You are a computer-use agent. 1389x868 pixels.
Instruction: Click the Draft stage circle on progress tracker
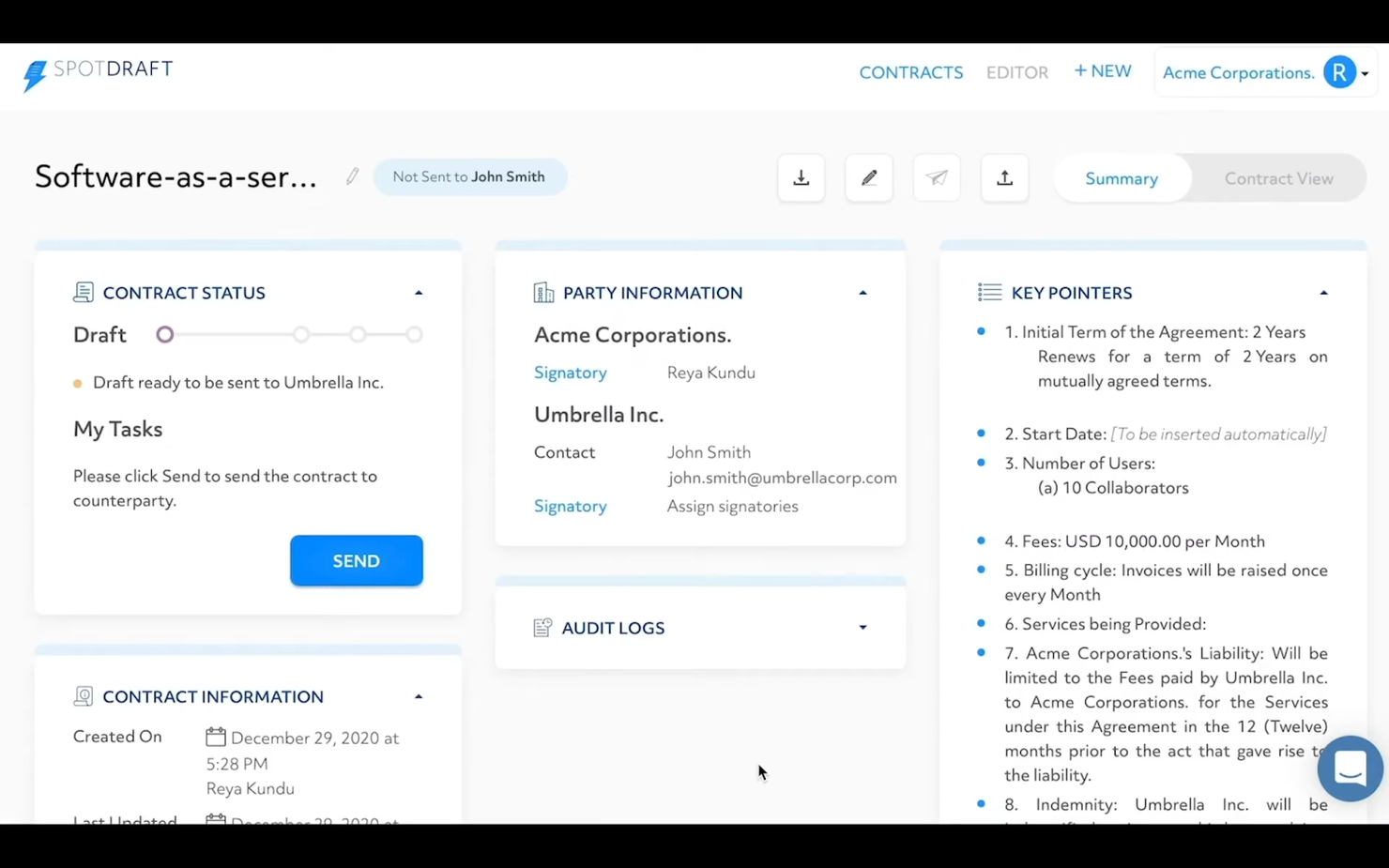click(165, 335)
